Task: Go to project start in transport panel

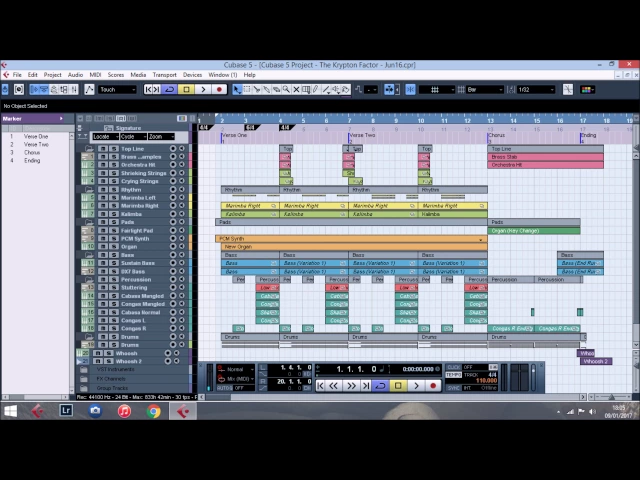Action: [320, 385]
